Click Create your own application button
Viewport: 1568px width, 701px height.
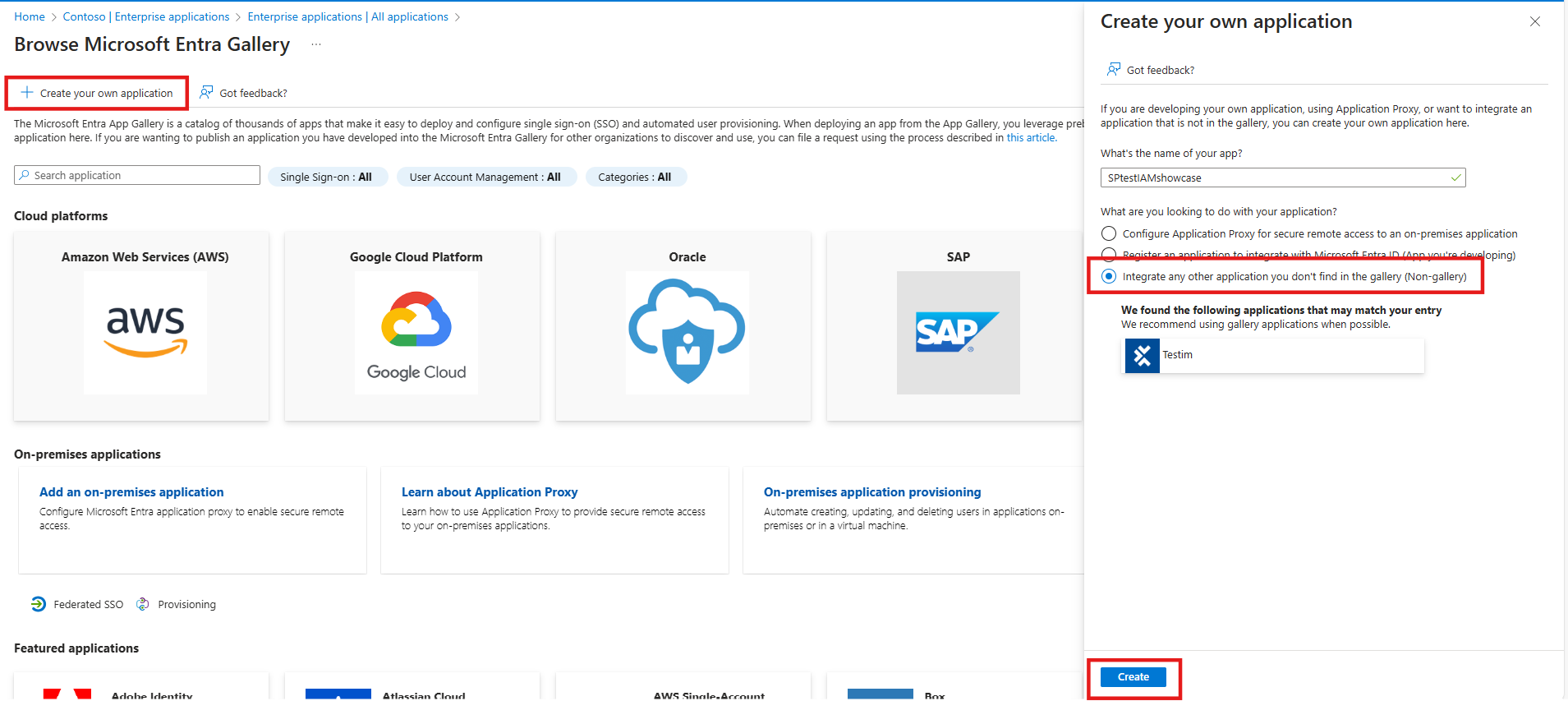(x=98, y=93)
